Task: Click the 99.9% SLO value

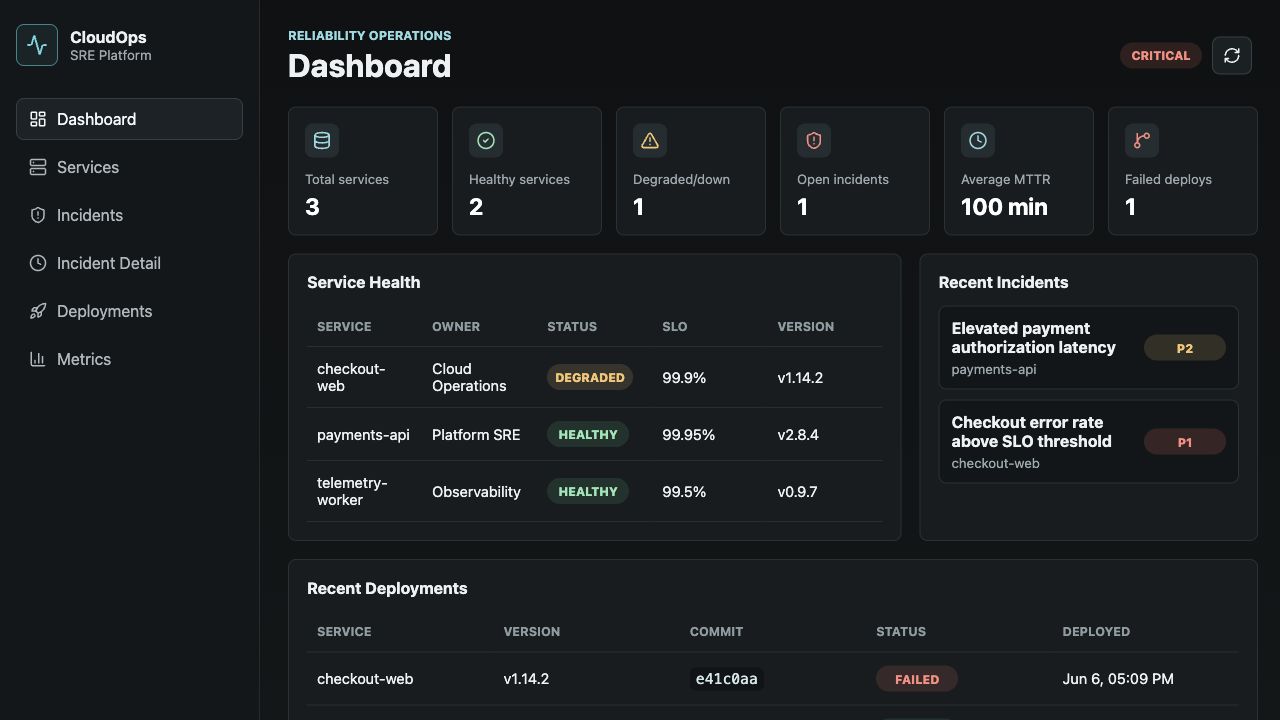Action: pyautogui.click(x=684, y=378)
